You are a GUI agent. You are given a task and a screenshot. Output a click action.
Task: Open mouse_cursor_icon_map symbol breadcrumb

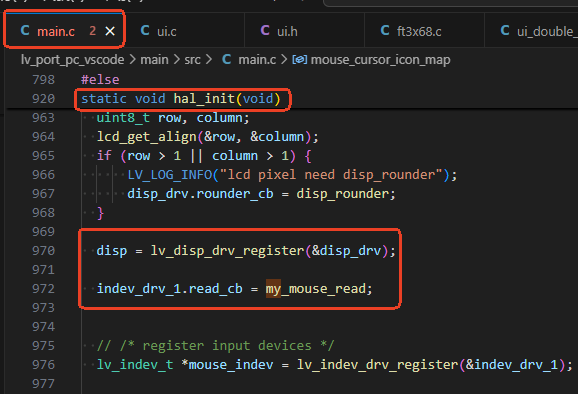coord(380,60)
